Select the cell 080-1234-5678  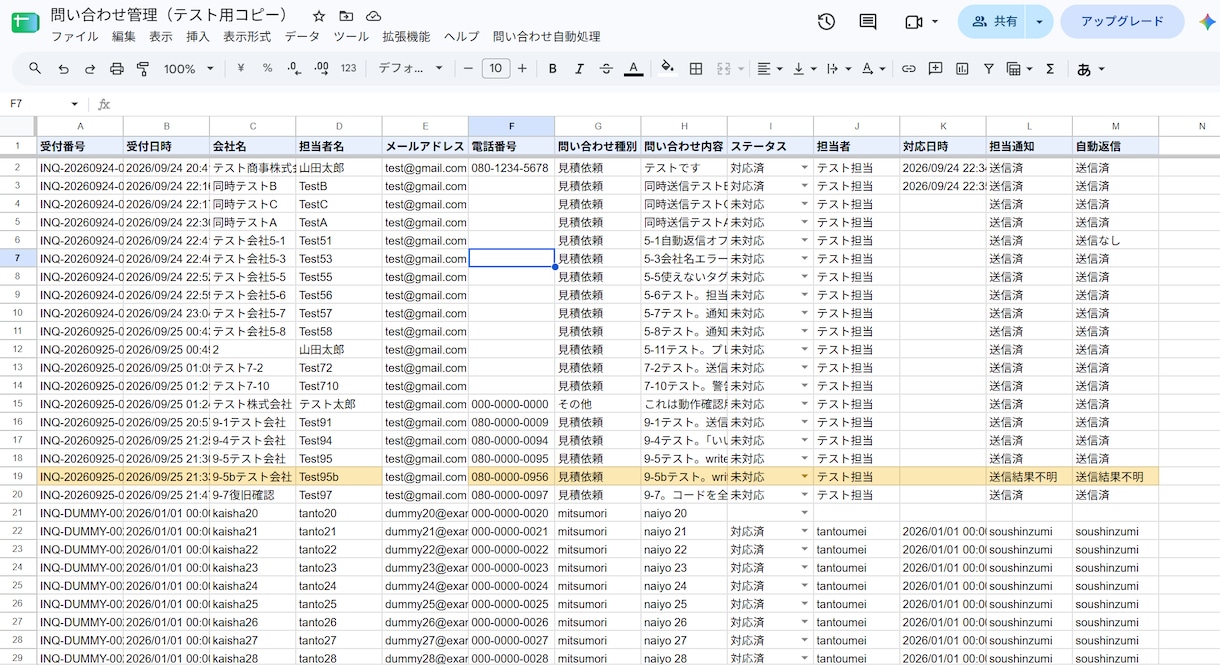511,168
